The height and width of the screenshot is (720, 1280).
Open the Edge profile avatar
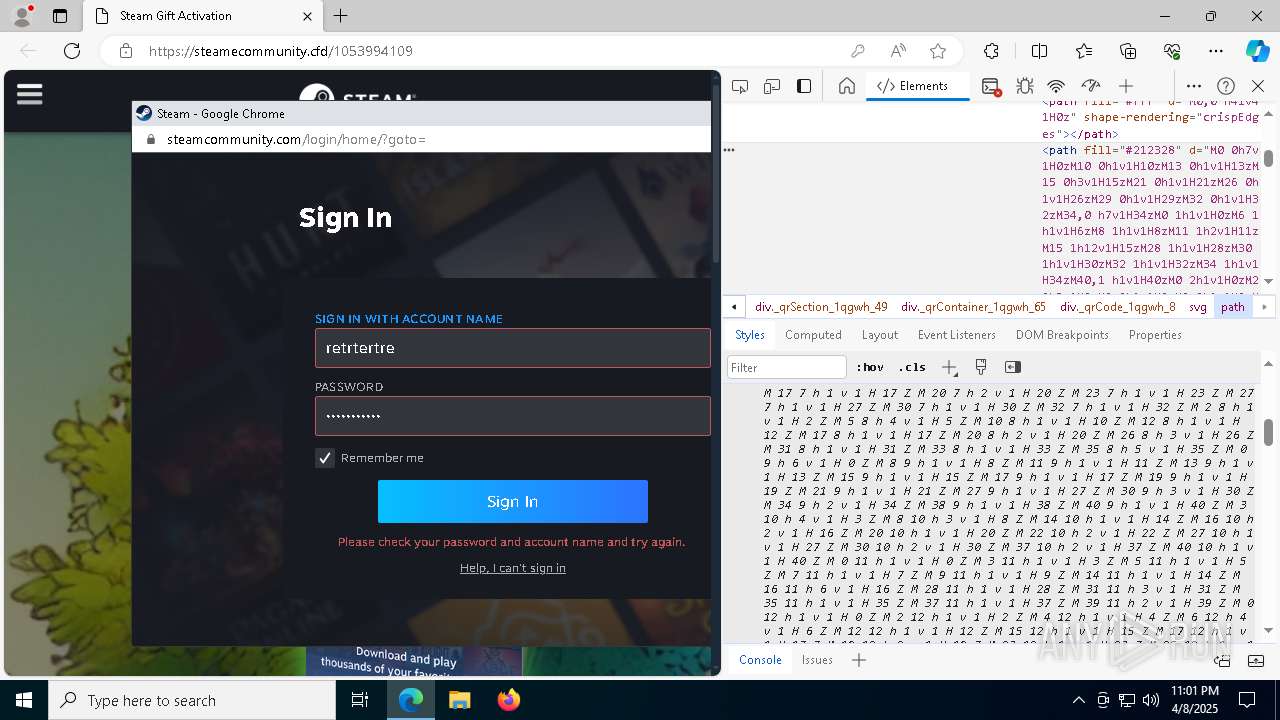[x=22, y=16]
